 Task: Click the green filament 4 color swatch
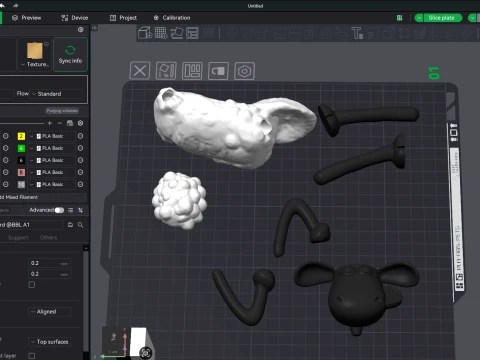pos(21,148)
